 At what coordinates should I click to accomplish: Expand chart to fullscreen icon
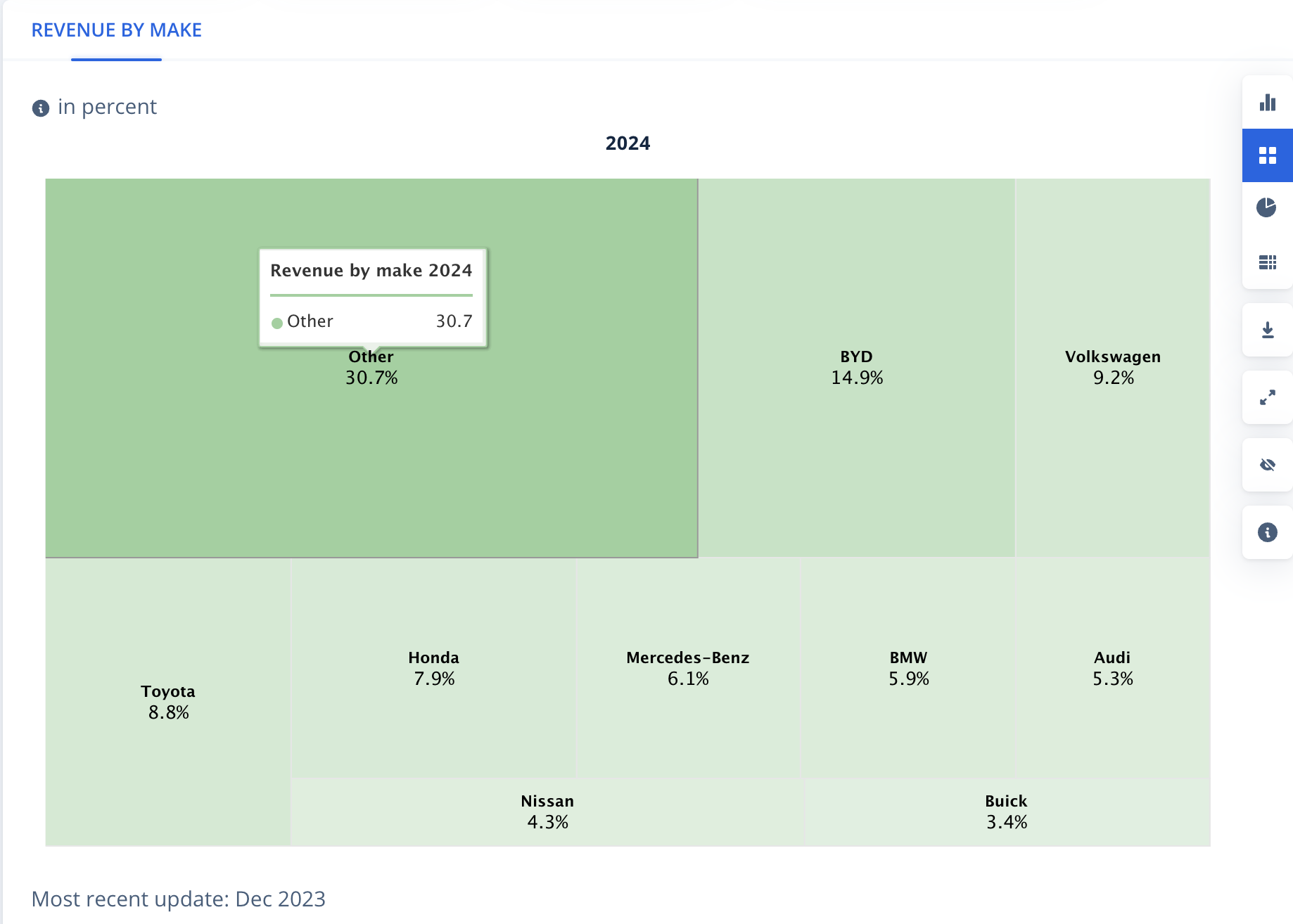point(1268,397)
